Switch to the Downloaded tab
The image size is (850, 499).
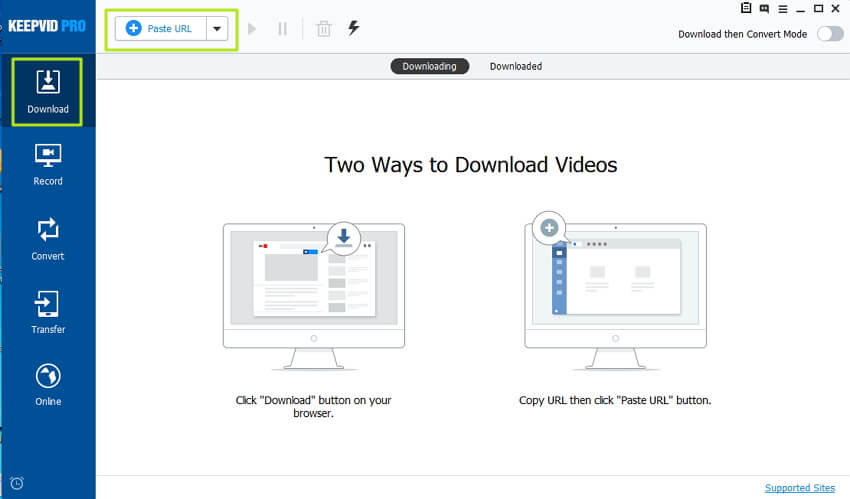point(516,66)
